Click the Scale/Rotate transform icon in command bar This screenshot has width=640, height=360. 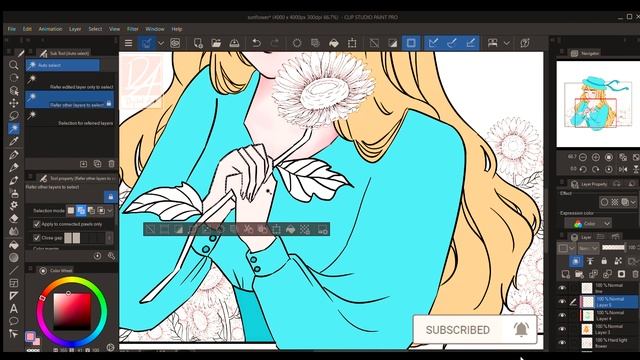352,43
